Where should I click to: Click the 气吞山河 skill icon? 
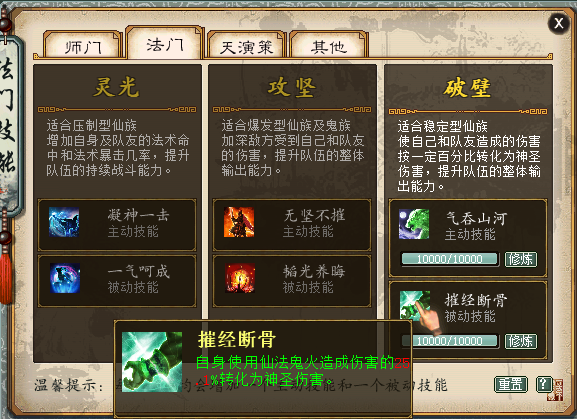(x=414, y=224)
